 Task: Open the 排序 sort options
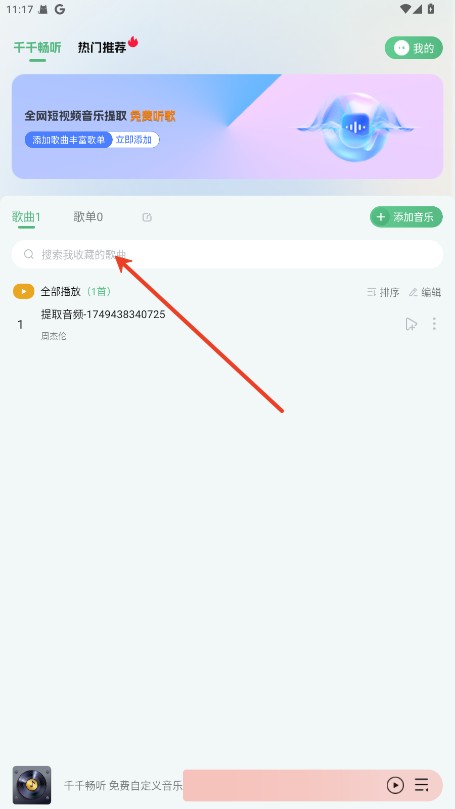(x=383, y=292)
